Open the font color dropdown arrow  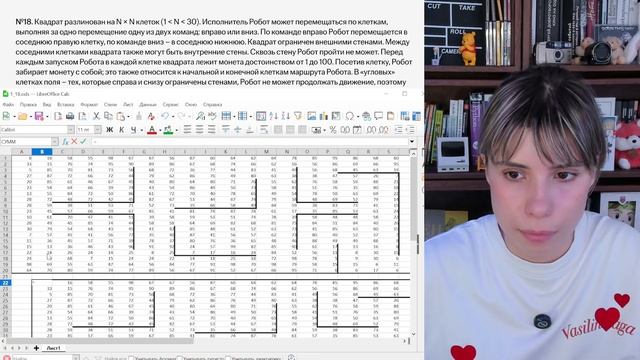(160, 130)
